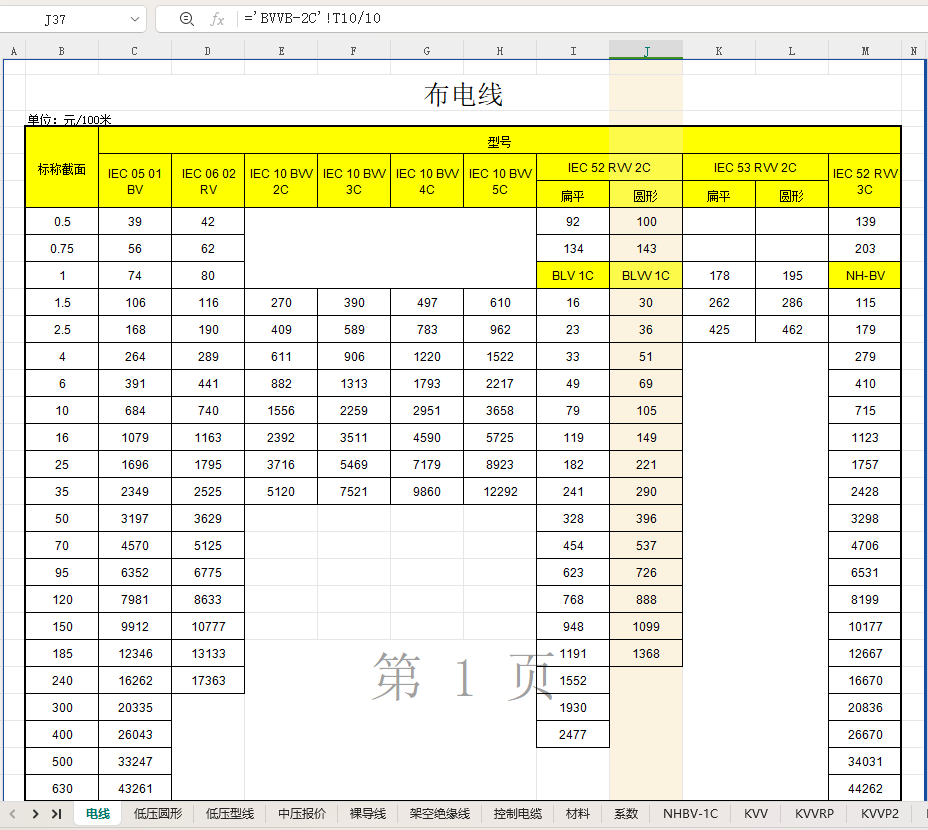
Task: Select the 裸导线 sheet tab
Action: (x=367, y=814)
